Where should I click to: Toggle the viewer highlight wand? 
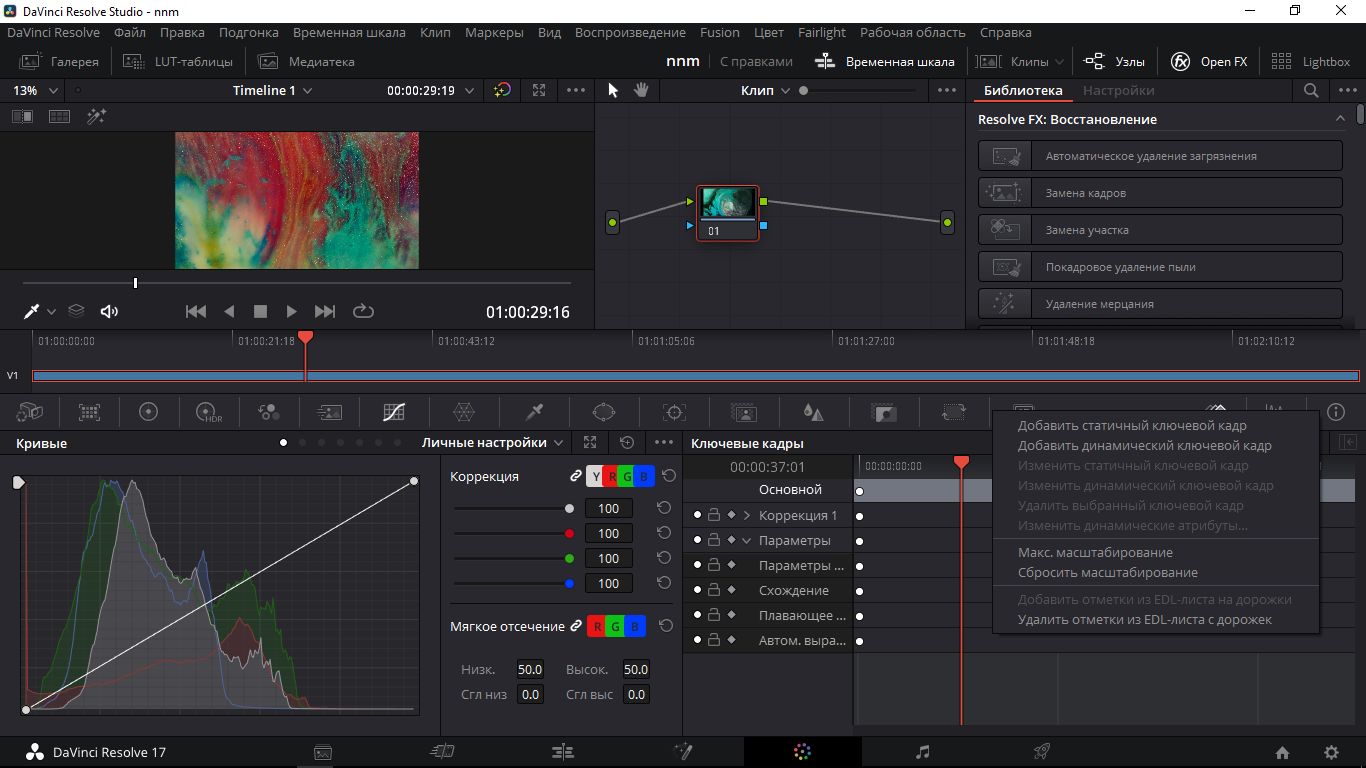coord(96,116)
